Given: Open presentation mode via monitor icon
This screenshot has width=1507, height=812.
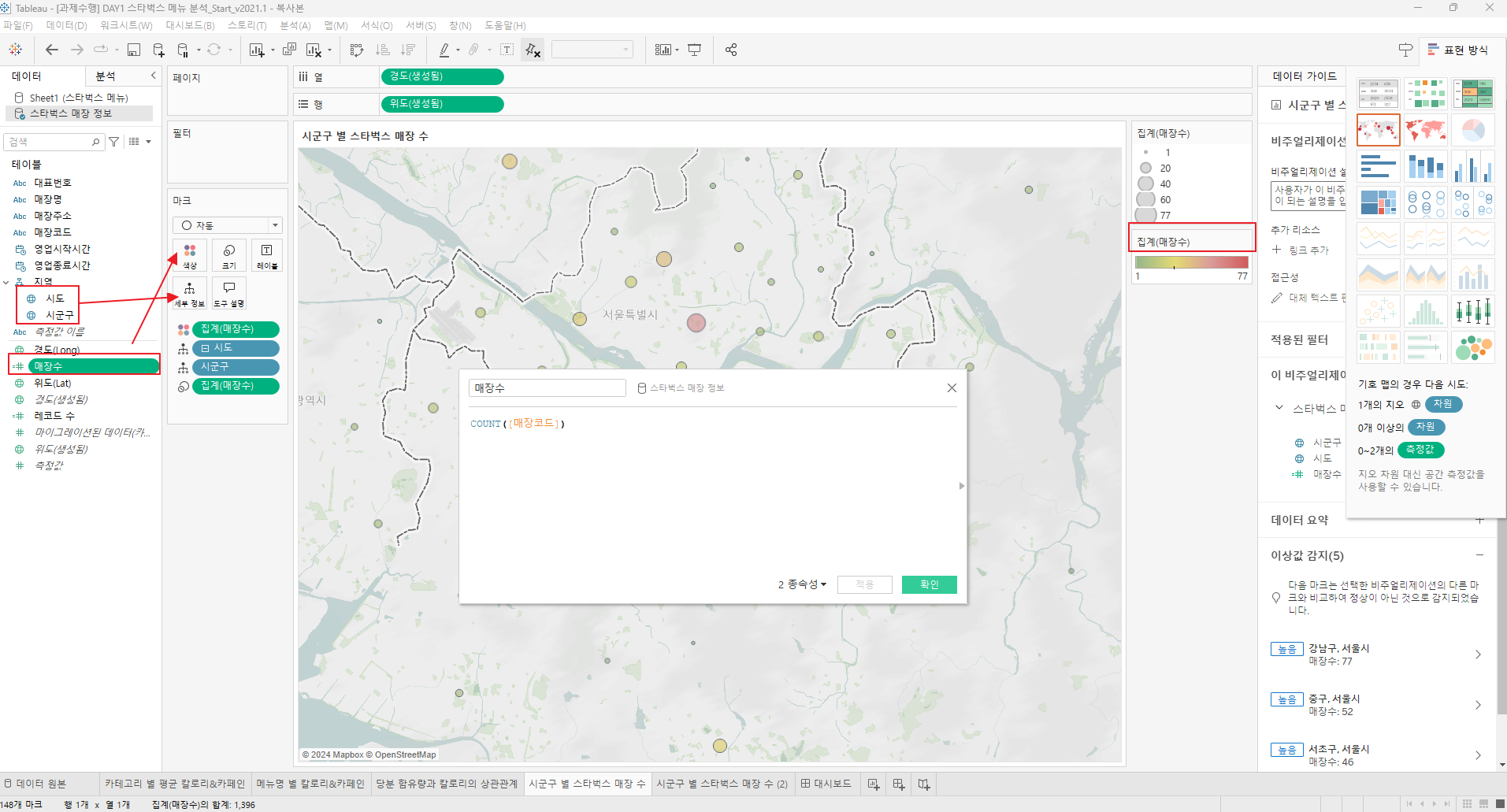Looking at the screenshot, I should pos(694,50).
